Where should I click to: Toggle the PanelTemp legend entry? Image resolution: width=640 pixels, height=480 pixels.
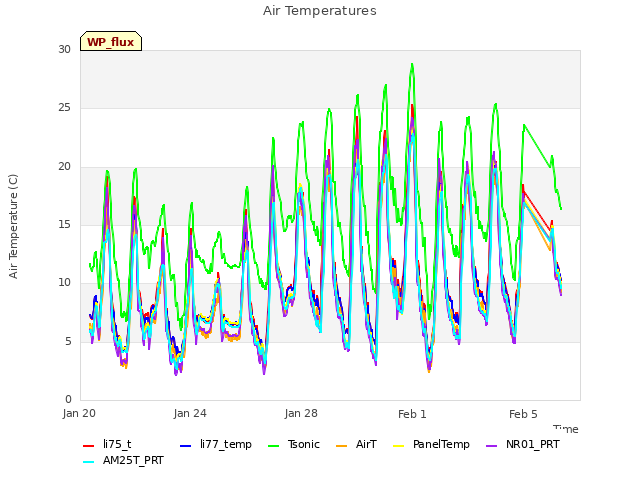point(431,444)
